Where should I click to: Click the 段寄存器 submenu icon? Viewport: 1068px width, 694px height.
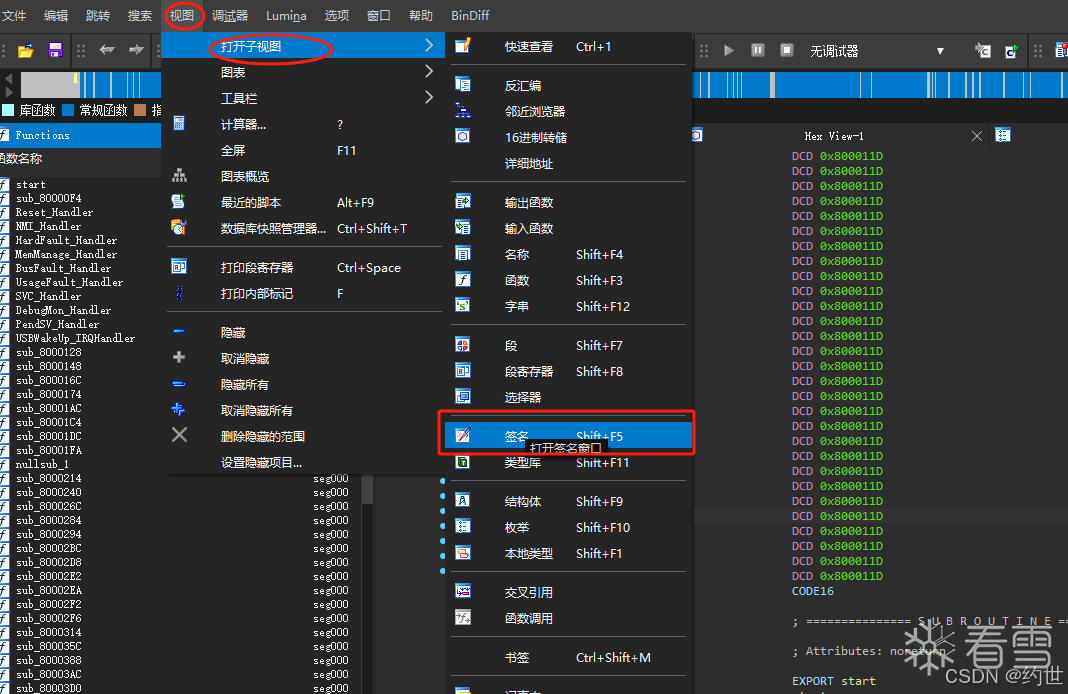pyautogui.click(x=463, y=370)
